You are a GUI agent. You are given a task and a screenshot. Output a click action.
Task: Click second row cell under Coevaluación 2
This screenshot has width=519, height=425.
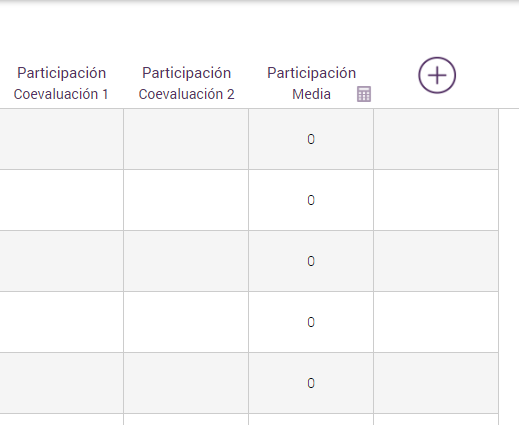pyautogui.click(x=186, y=200)
